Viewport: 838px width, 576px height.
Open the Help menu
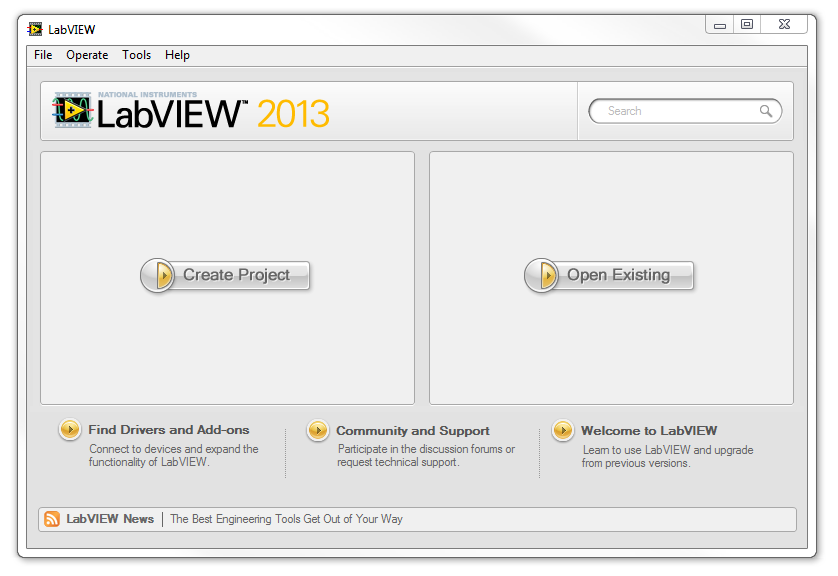click(x=177, y=55)
